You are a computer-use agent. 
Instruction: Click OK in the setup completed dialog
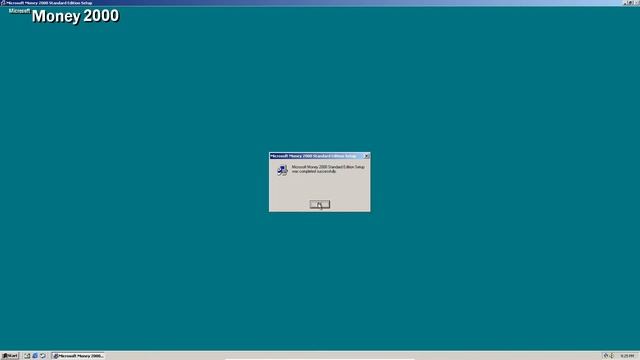pyautogui.click(x=320, y=204)
